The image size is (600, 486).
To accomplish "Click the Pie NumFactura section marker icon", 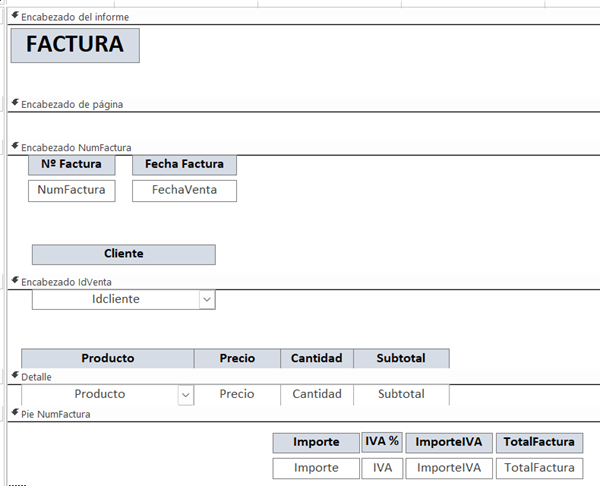I will [14, 412].
